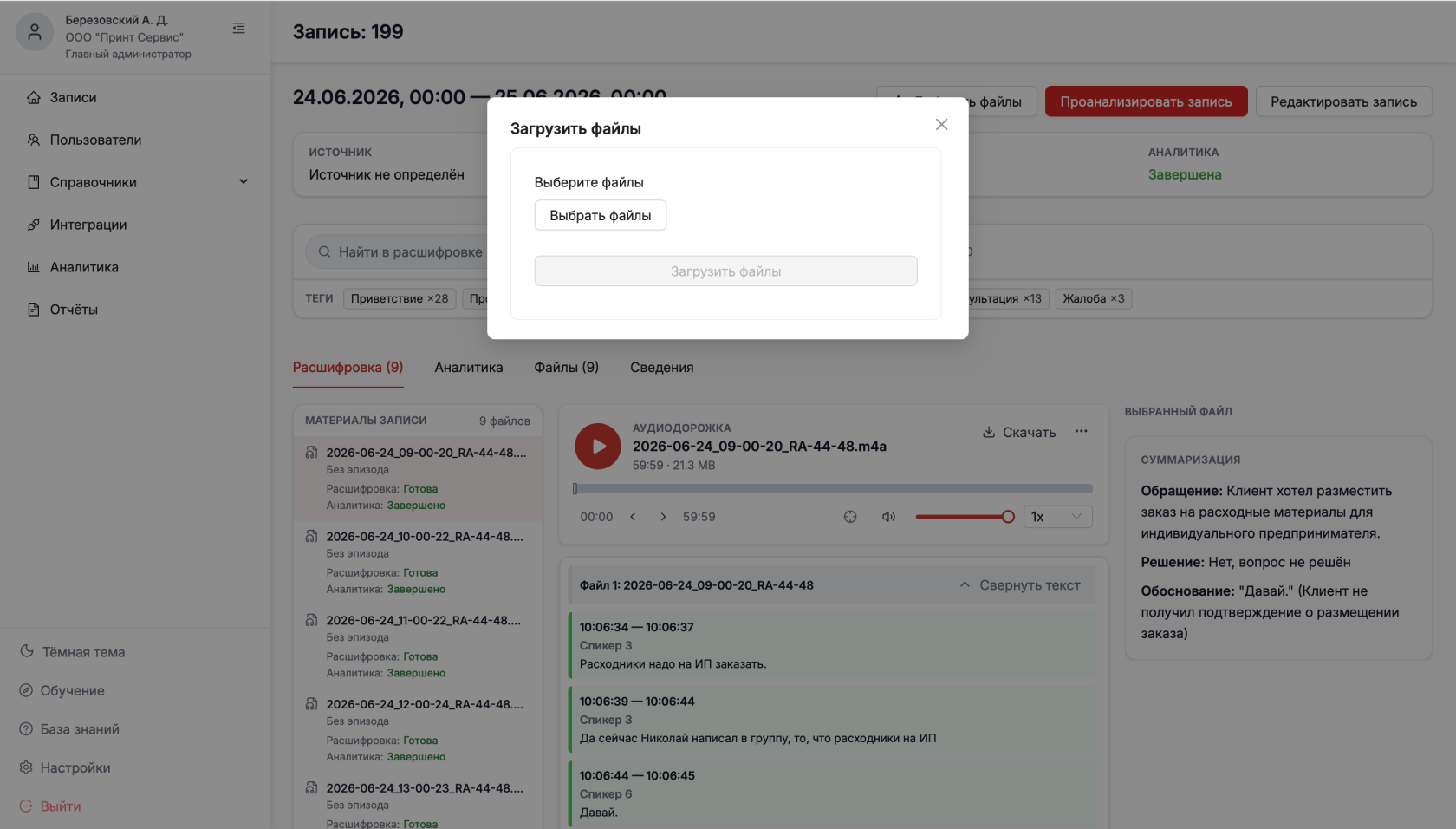Switch to the Аналитика tab

tap(469, 368)
